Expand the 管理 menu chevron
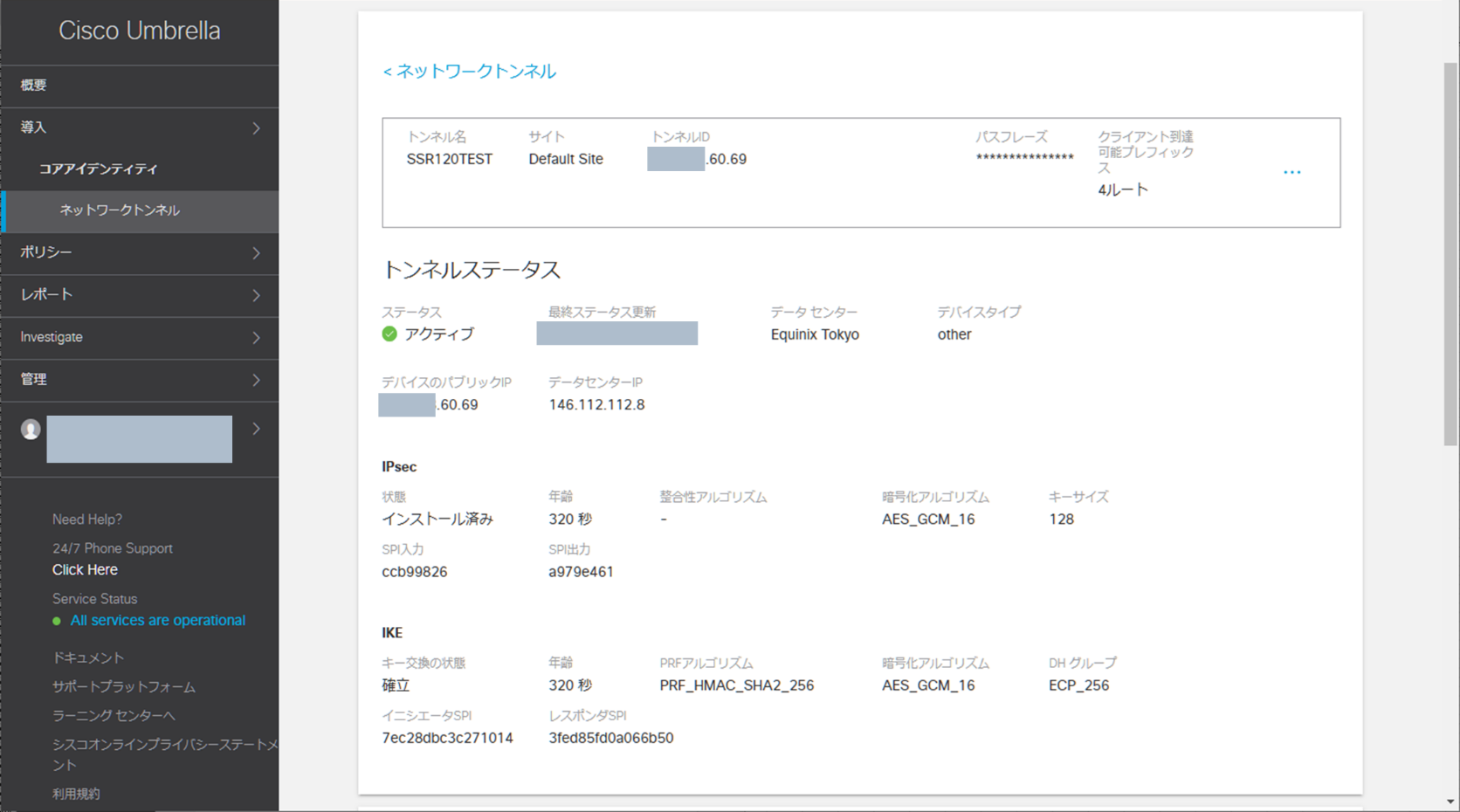The height and width of the screenshot is (812, 1460). (256, 381)
